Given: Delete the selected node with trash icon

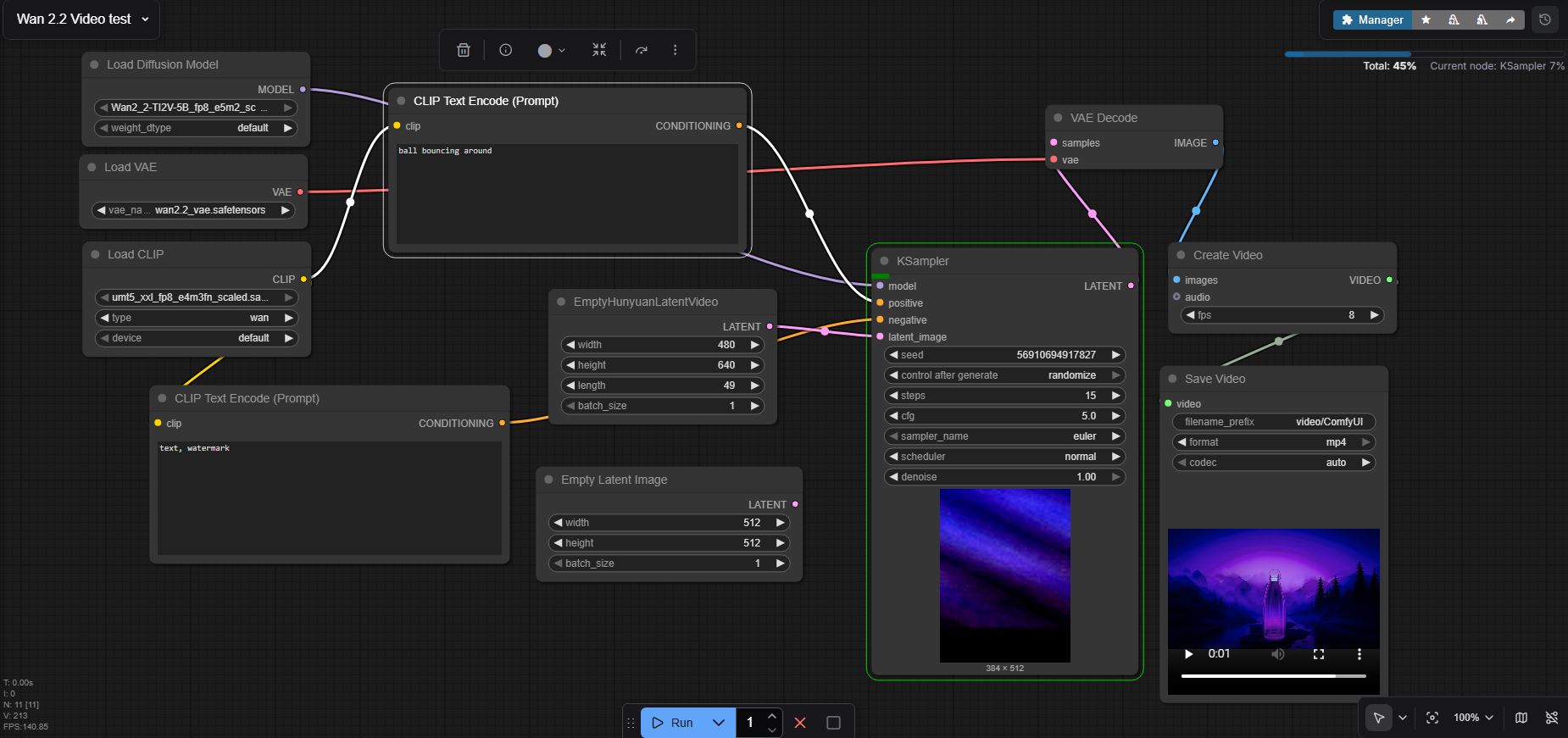Looking at the screenshot, I should pyautogui.click(x=464, y=50).
